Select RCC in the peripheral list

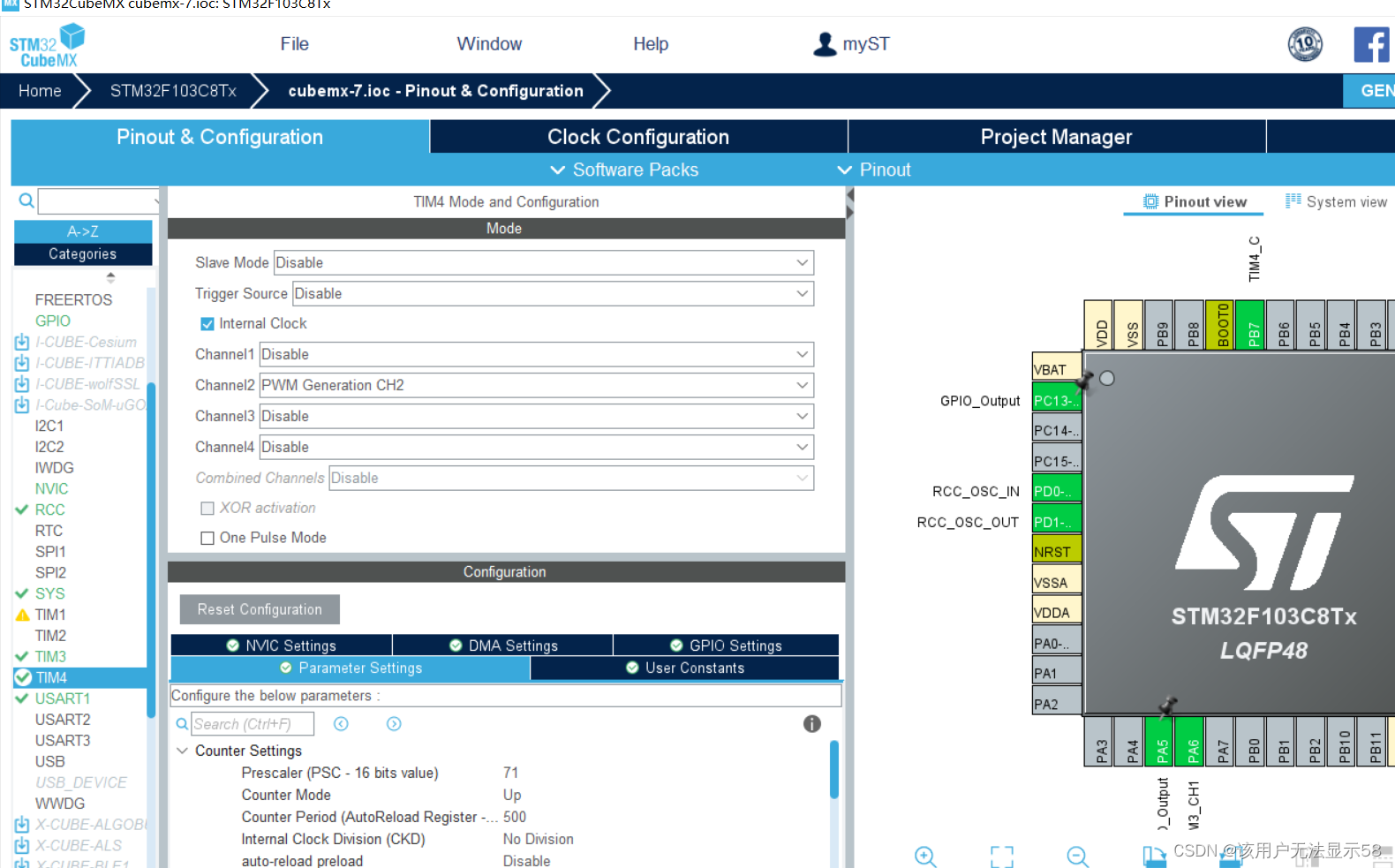49,509
